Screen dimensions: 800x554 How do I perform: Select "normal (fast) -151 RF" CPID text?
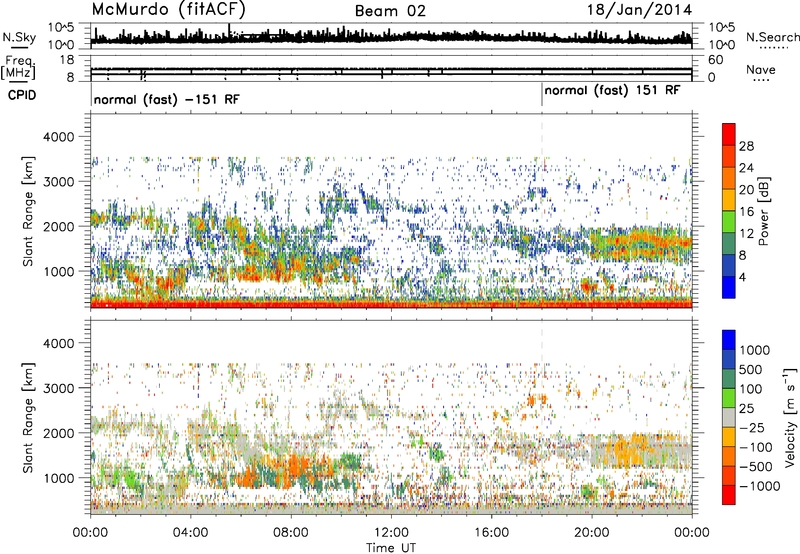coord(166,99)
